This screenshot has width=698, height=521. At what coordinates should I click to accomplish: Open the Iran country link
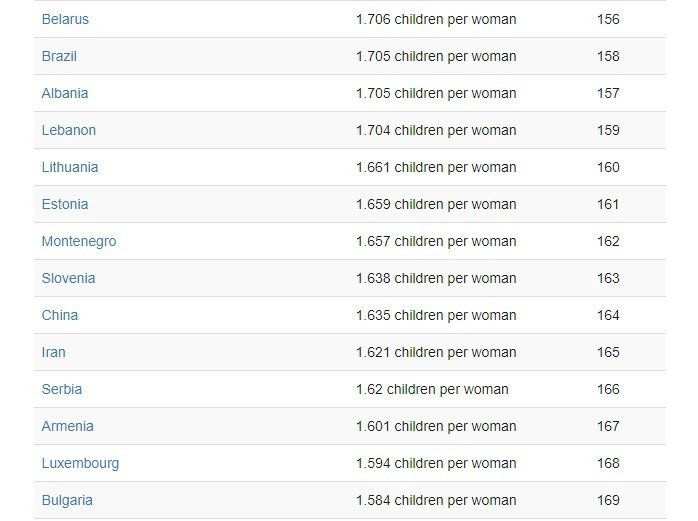(53, 352)
